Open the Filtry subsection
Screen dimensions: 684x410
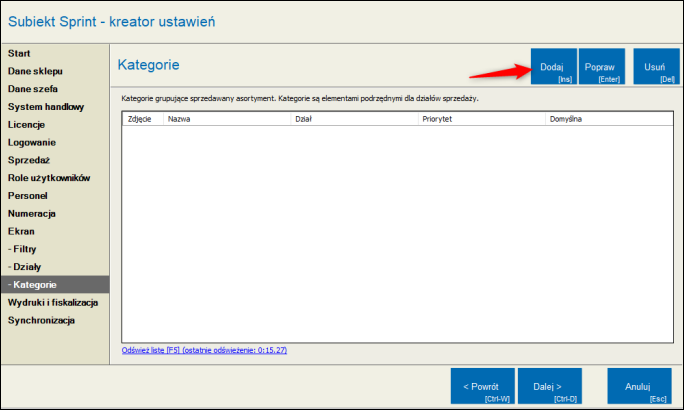(x=55, y=249)
